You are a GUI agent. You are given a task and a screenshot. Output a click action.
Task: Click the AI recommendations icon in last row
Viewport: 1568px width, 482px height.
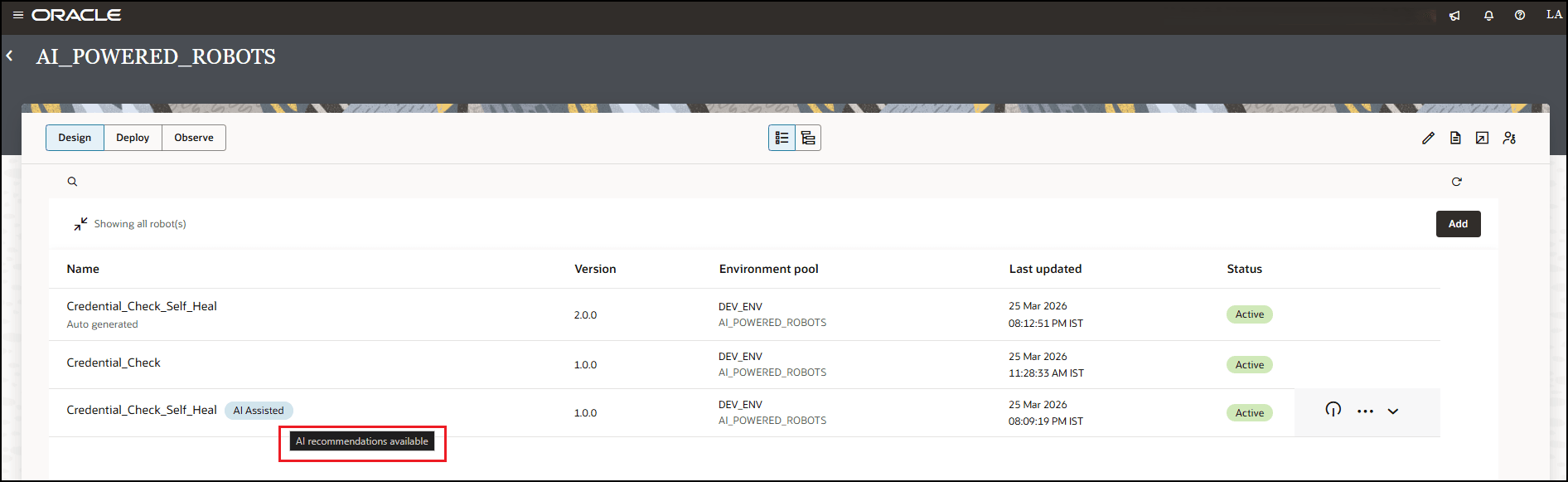(1333, 410)
